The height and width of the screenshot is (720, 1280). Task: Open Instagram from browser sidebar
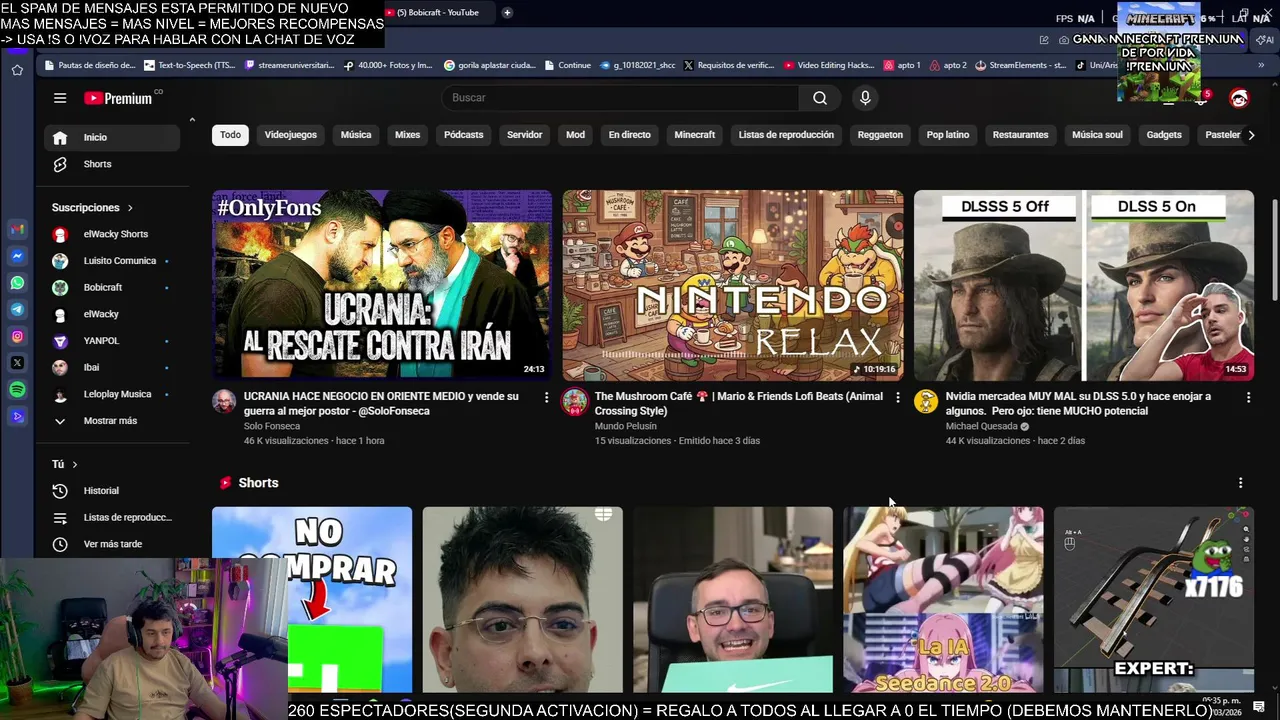(17, 336)
